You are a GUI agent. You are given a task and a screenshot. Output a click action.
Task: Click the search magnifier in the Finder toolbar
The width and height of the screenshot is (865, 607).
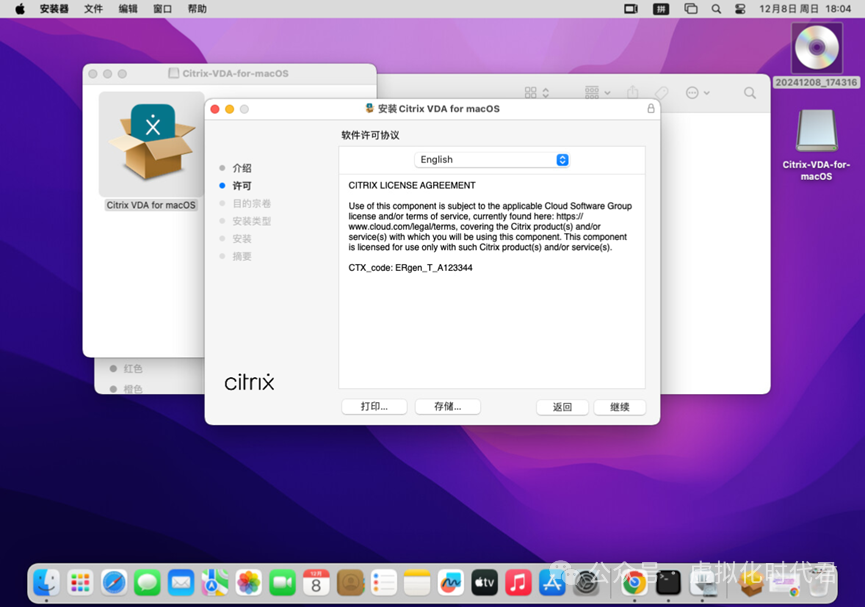(x=750, y=93)
